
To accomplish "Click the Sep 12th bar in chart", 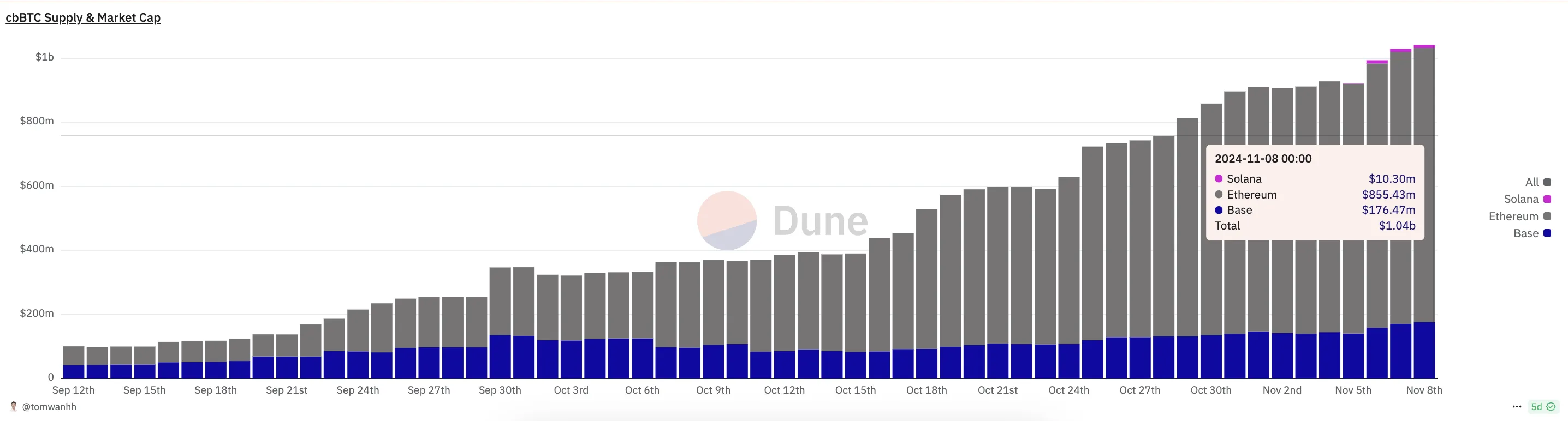I will coord(74,363).
